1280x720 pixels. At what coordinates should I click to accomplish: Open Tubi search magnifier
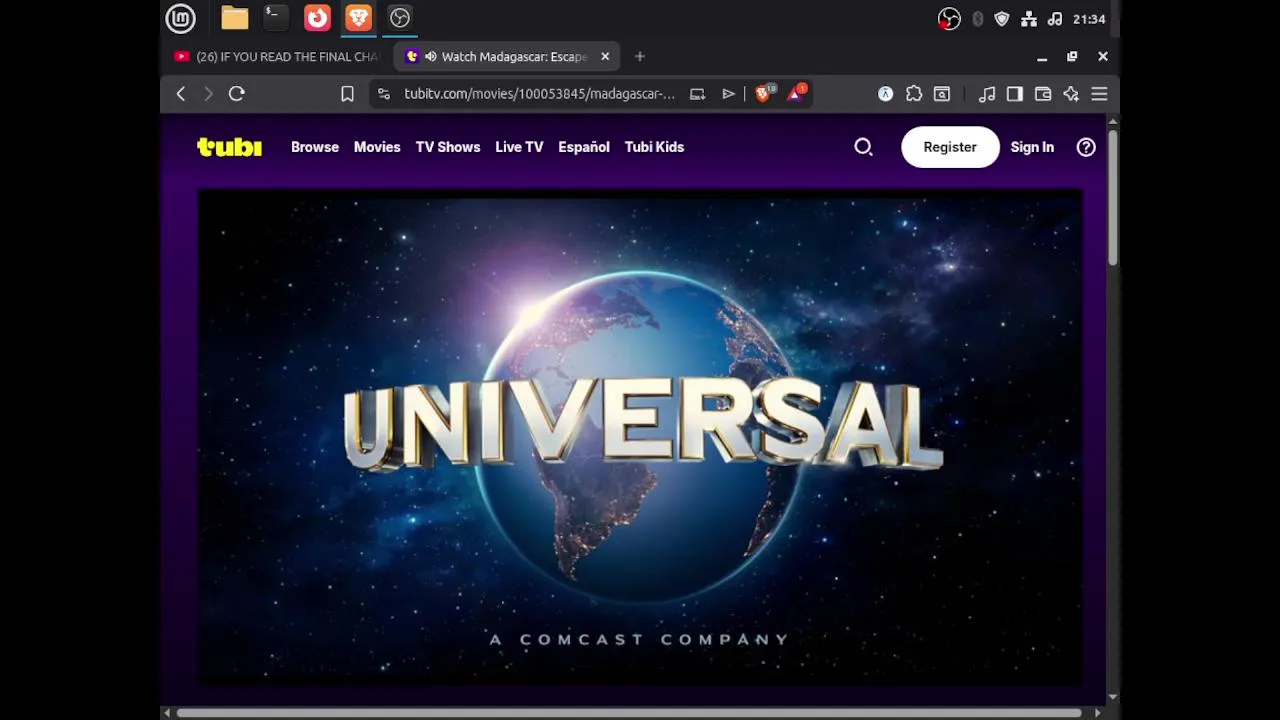(x=863, y=147)
